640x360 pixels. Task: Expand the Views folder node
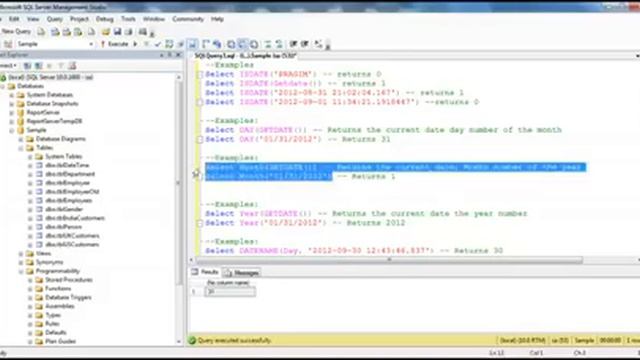tap(21, 253)
